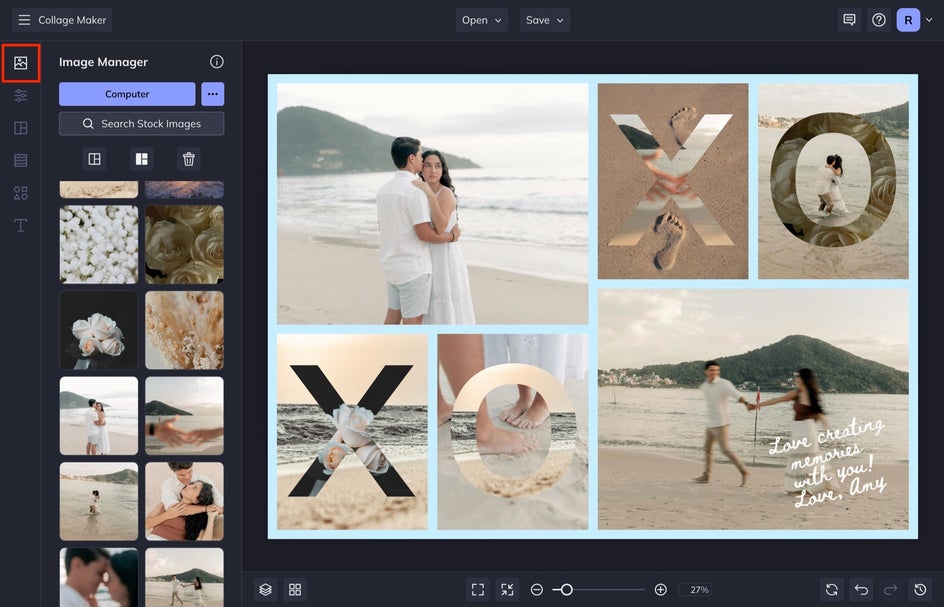Open the user account avatar menu
The width and height of the screenshot is (944, 607).
click(x=908, y=20)
